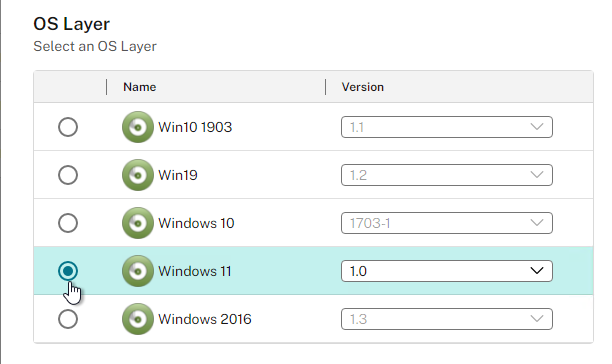Image resolution: width=612 pixels, height=364 pixels.
Task: Click the Name column header
Action: [x=140, y=87]
